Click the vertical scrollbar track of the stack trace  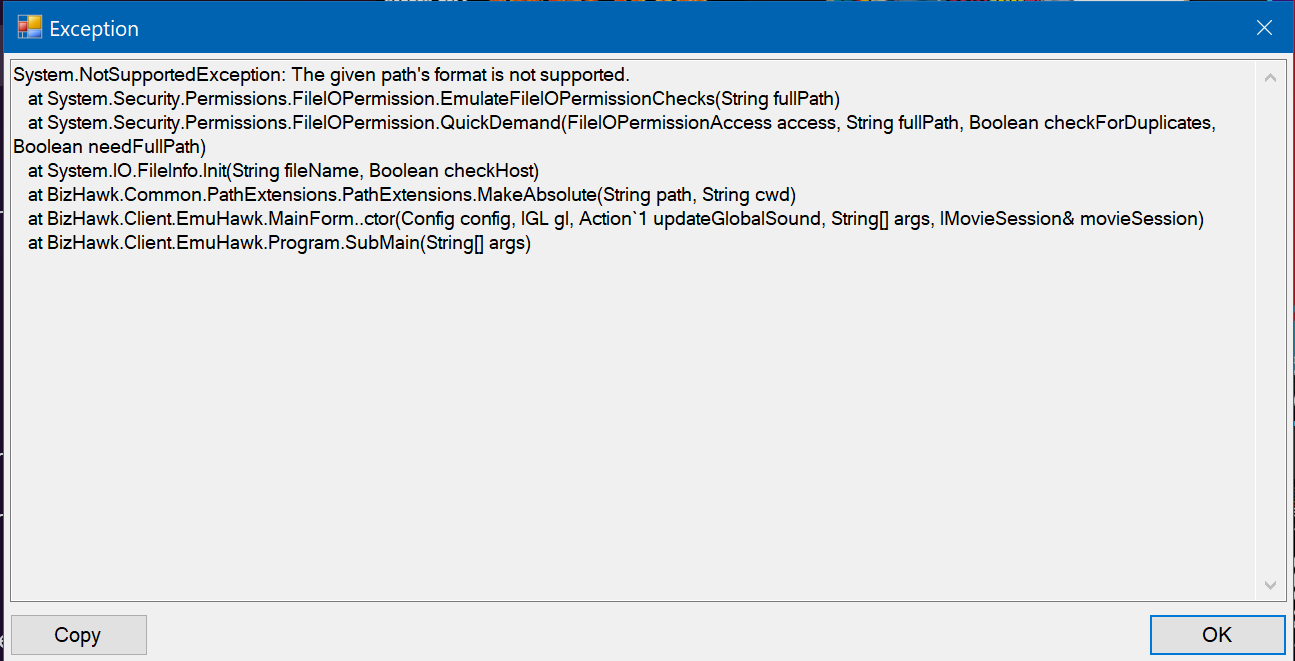click(x=1270, y=330)
